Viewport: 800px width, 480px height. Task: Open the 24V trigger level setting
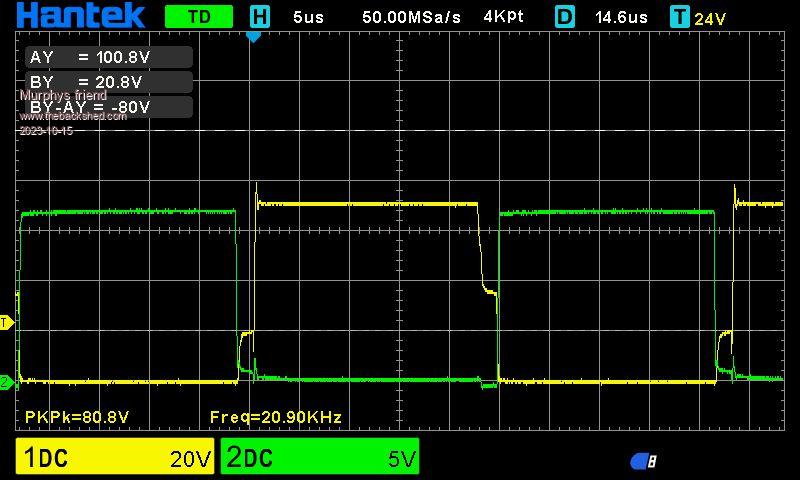(710, 18)
